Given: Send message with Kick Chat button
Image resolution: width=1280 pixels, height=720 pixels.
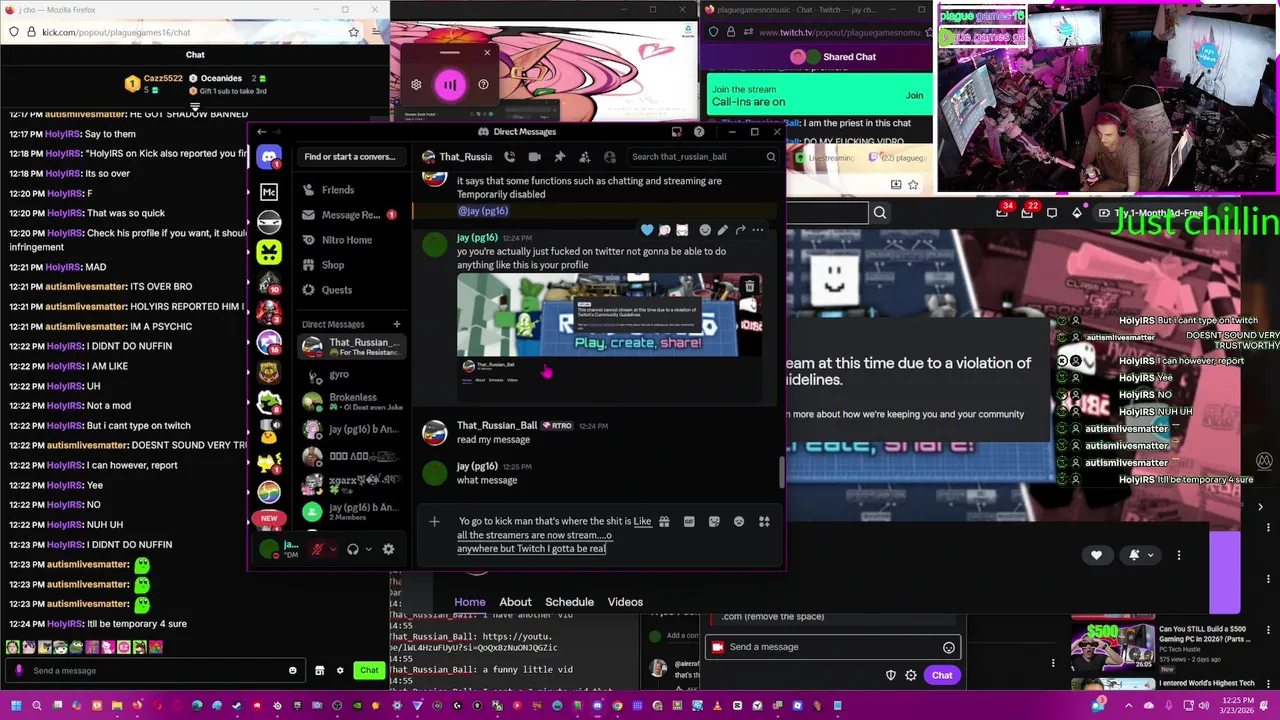Looking at the screenshot, I should [x=369, y=671].
